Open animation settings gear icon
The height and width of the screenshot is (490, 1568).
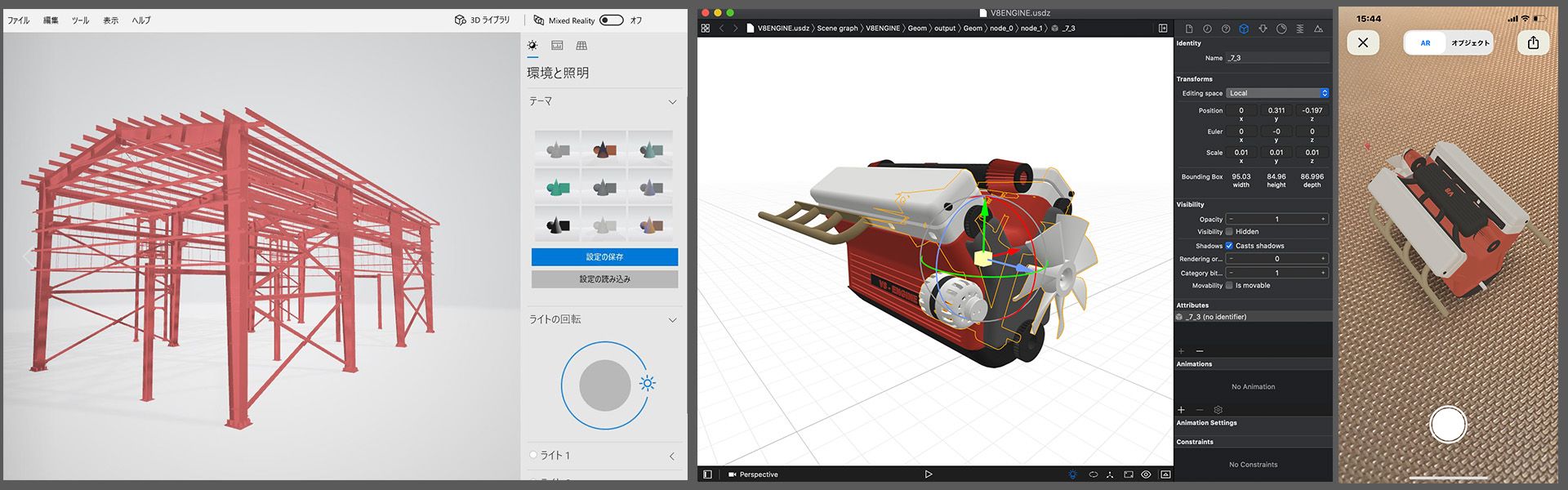1218,410
